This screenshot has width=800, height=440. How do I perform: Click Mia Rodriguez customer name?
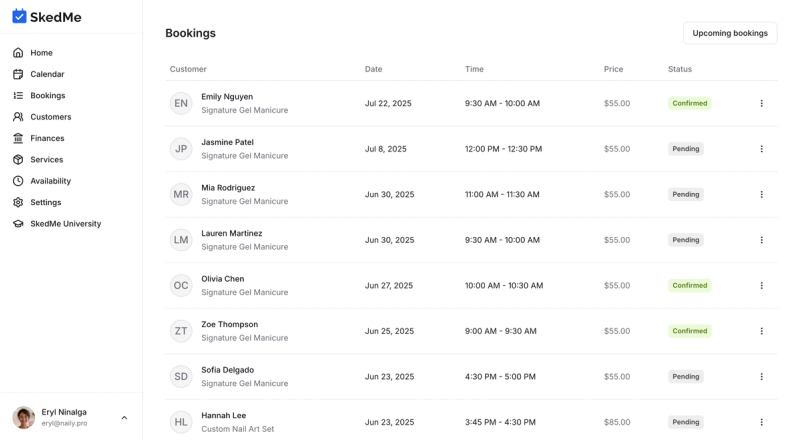(x=228, y=188)
